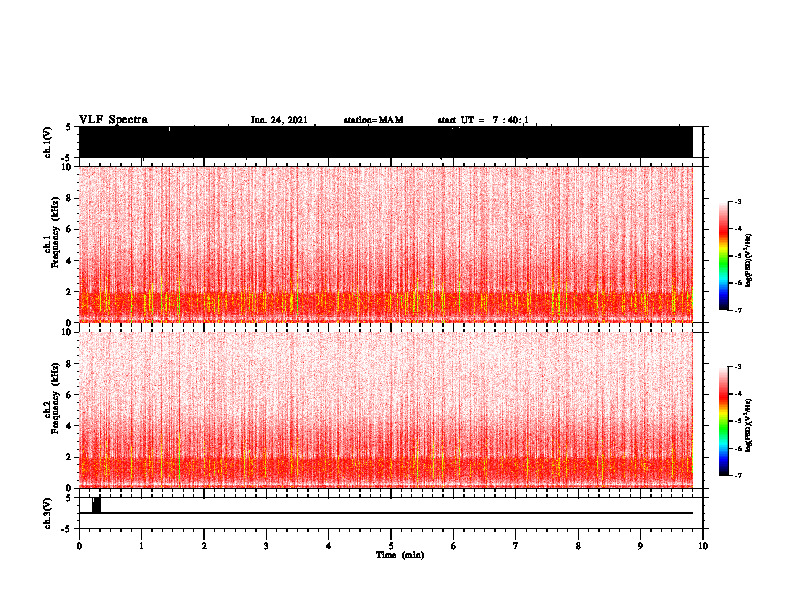Click the 'station=MAM' header text
792x612 pixels.
[x=373, y=120]
